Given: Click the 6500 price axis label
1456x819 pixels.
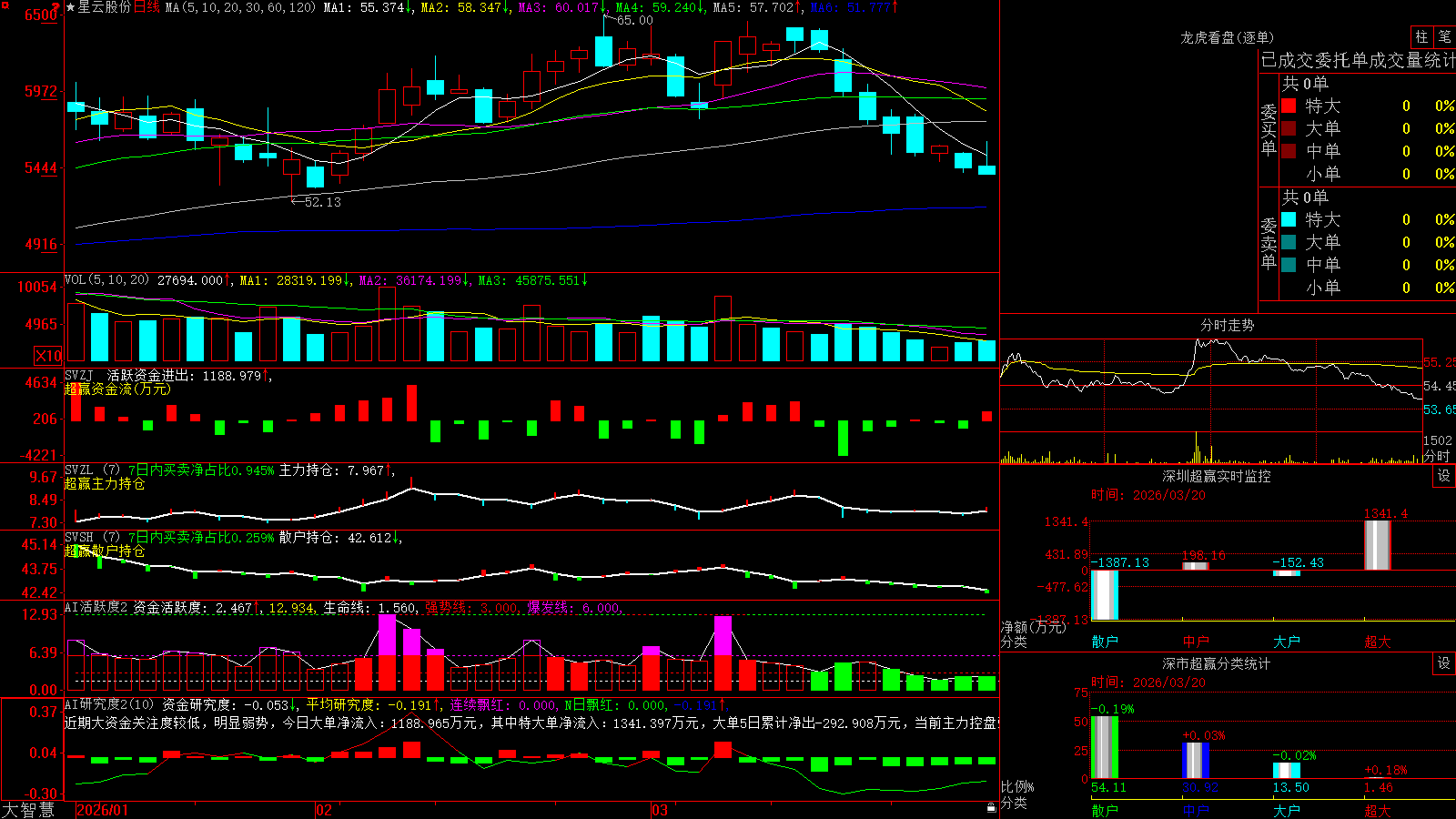Looking at the screenshot, I should (41, 15).
